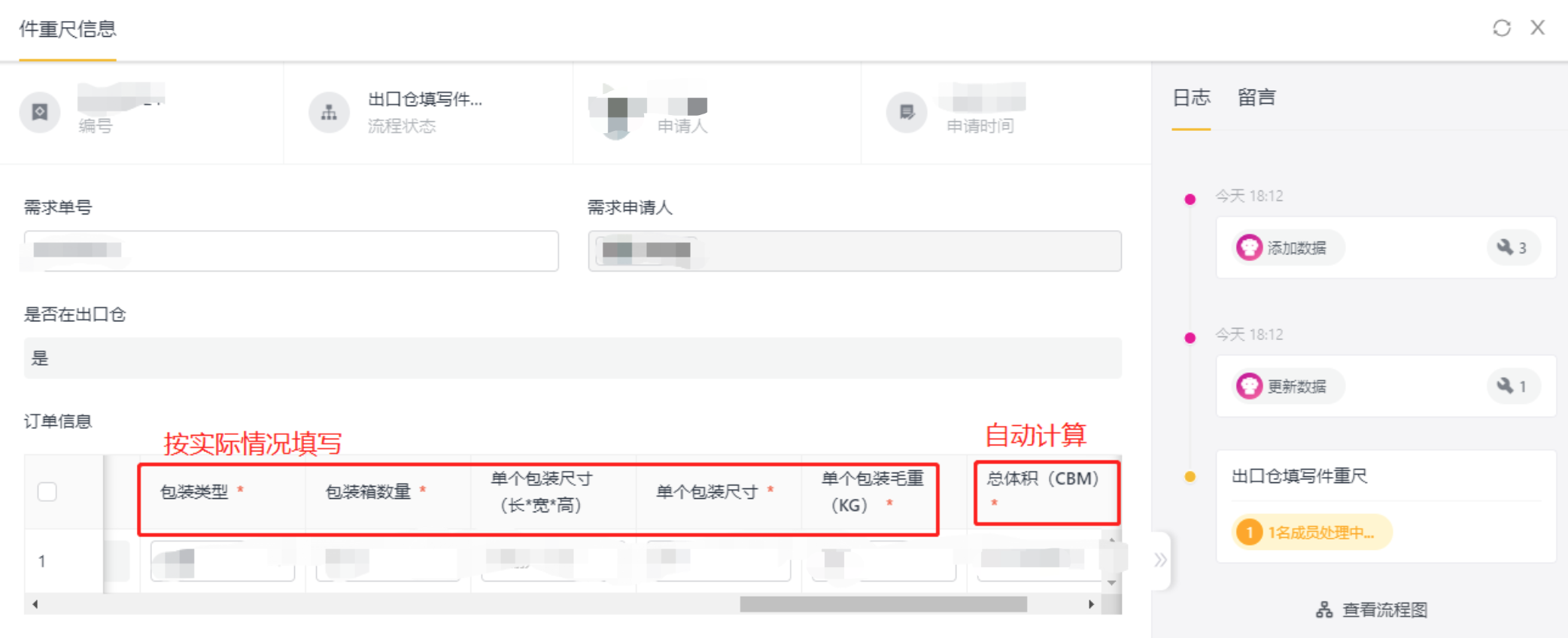The height and width of the screenshot is (638, 1568).
Task: Click the table's left scroll arrow
Action: click(35, 604)
